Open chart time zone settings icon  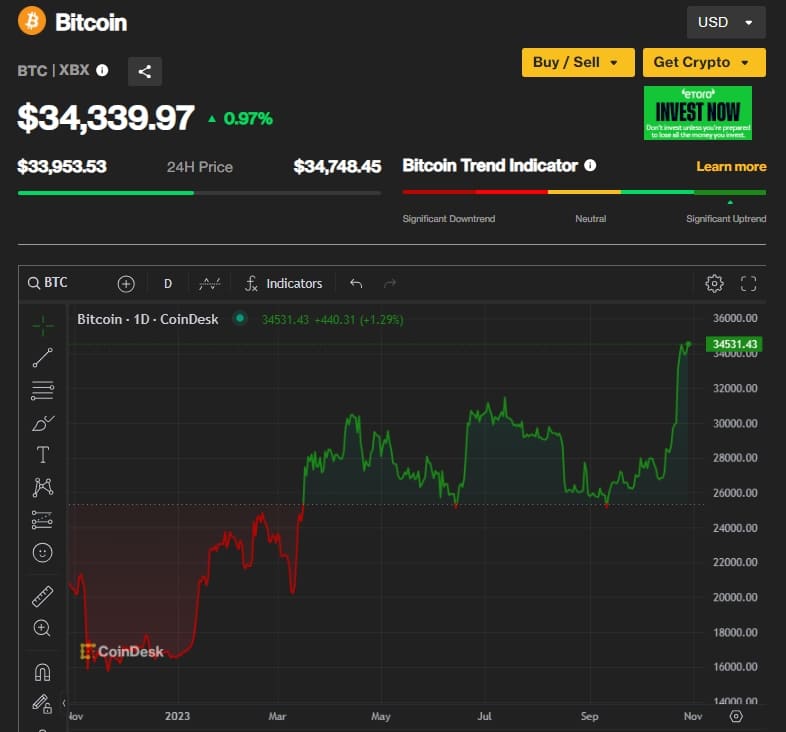coord(736,716)
